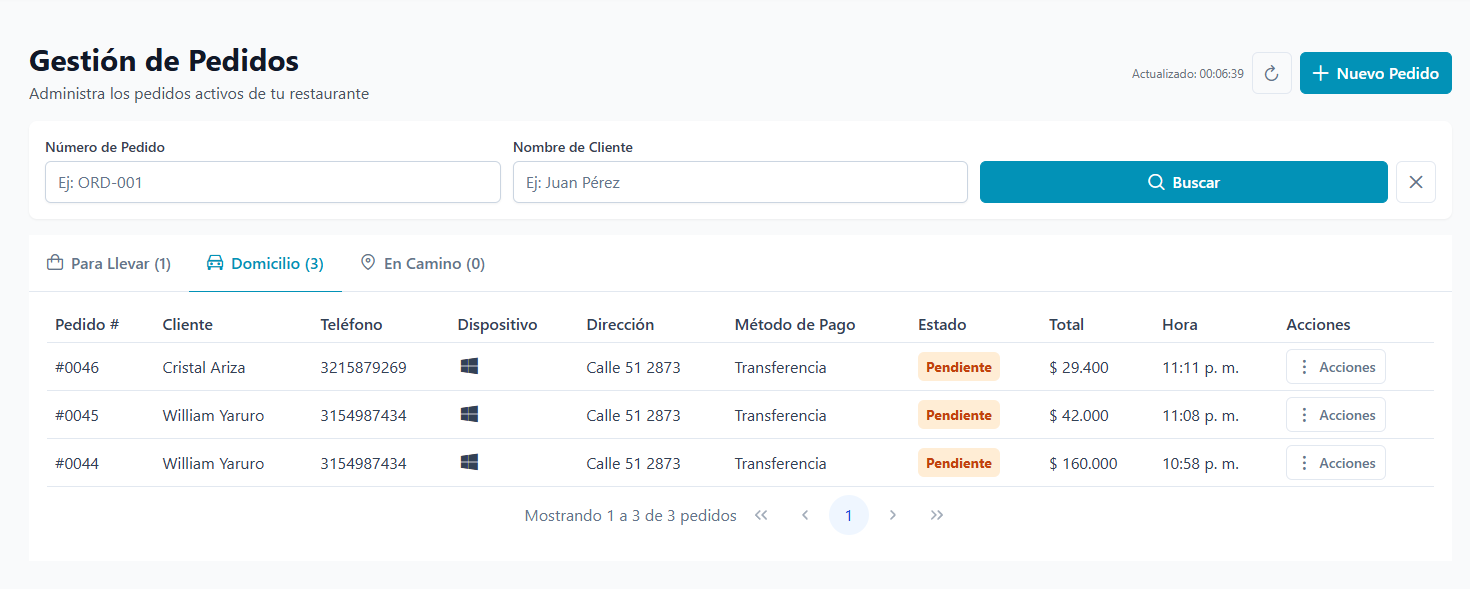Click the refresh orders icon button
The image size is (1470, 589).
1271,73
